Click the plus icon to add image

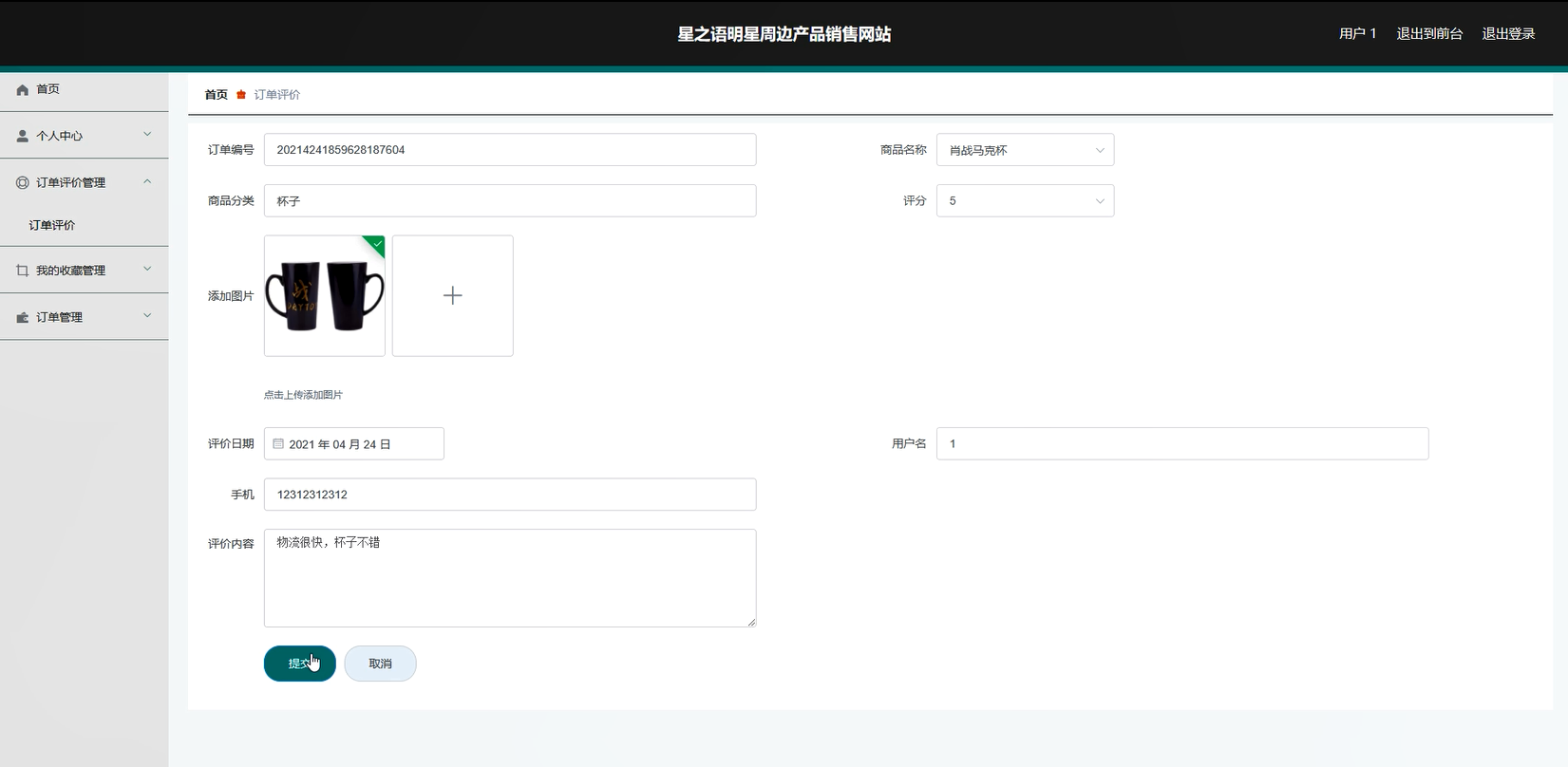(452, 296)
